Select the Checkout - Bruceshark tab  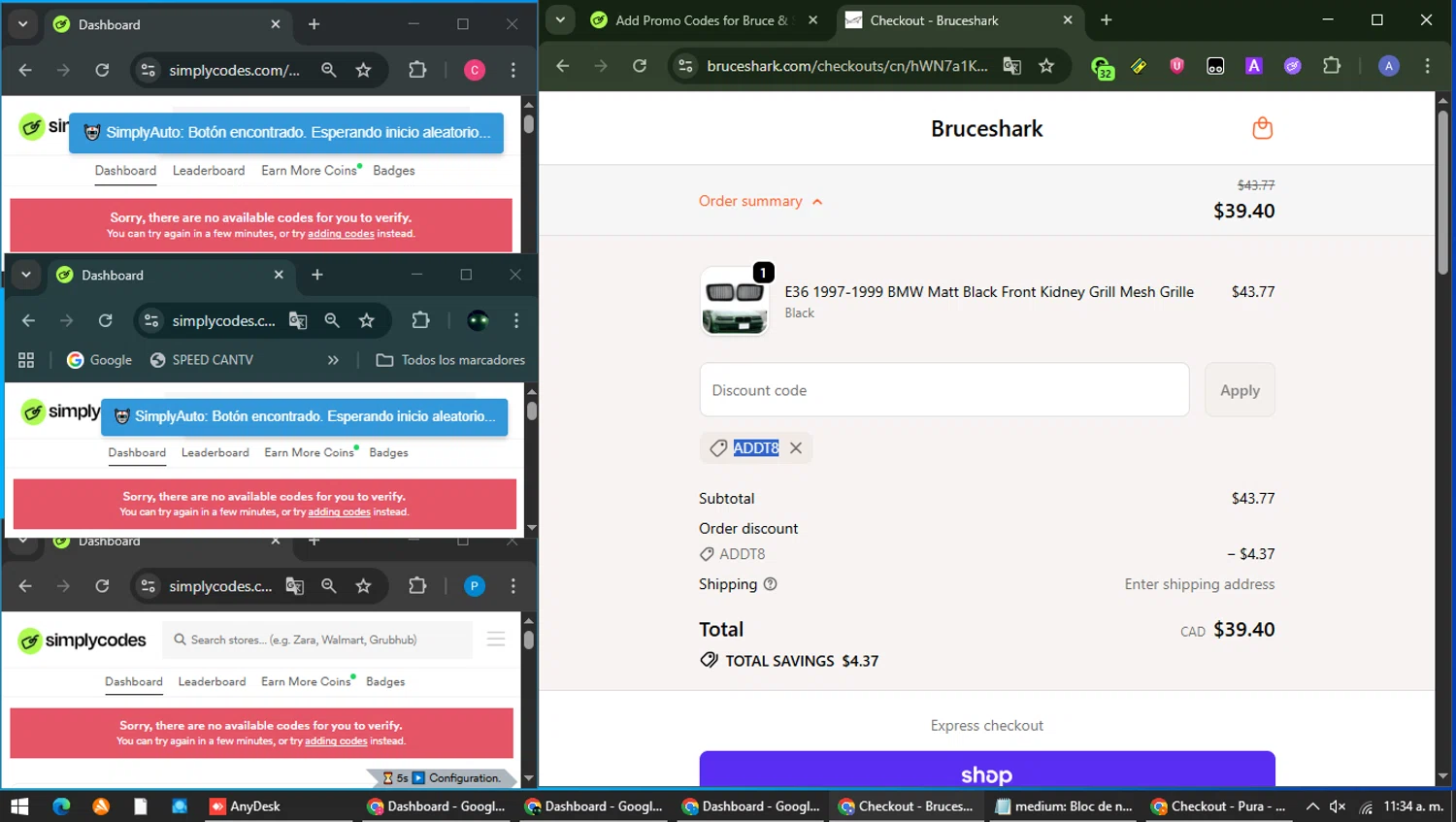[958, 20]
